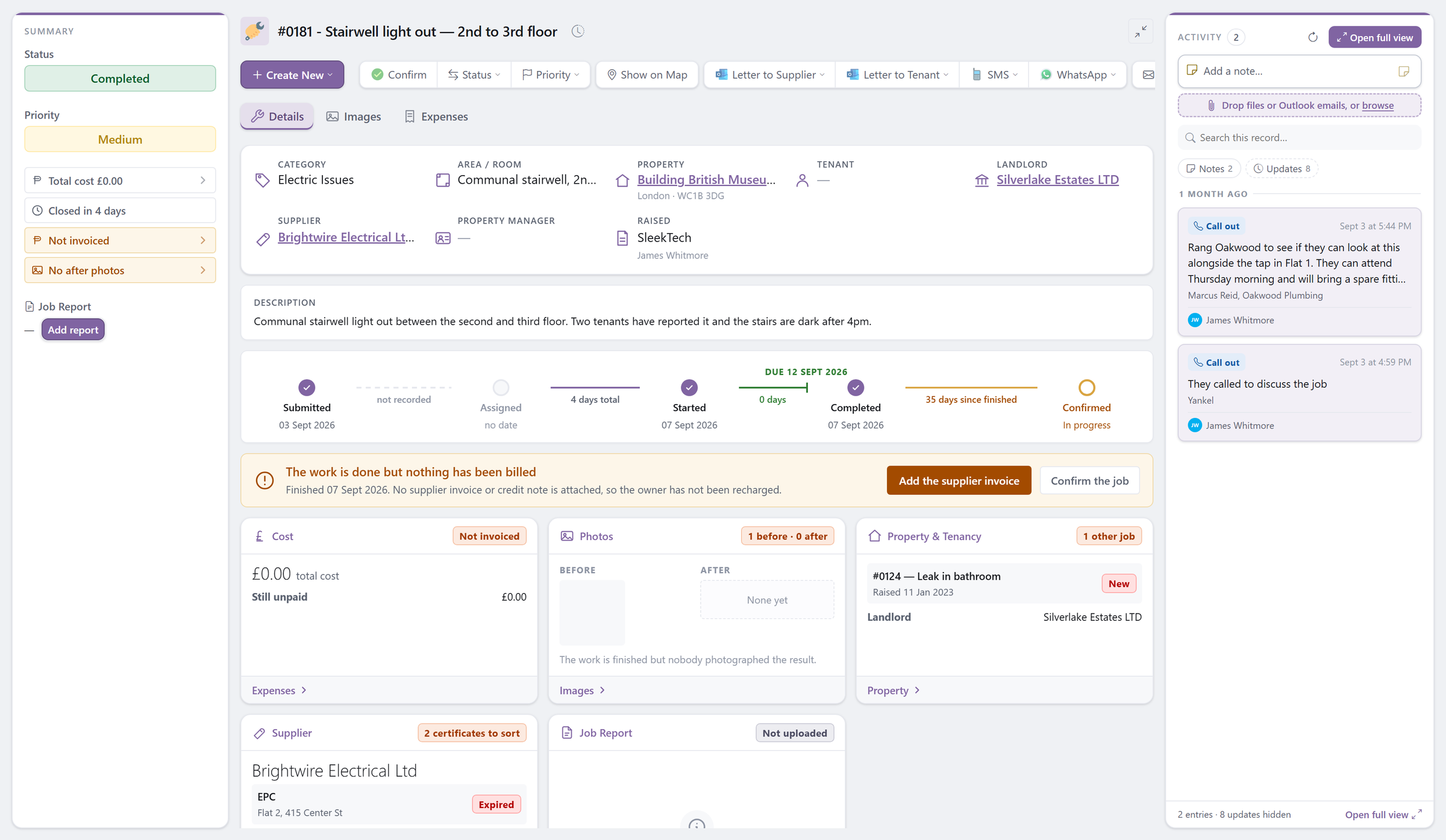Click the Confirm button with green check
This screenshot has height=840, width=1446.
[399, 75]
